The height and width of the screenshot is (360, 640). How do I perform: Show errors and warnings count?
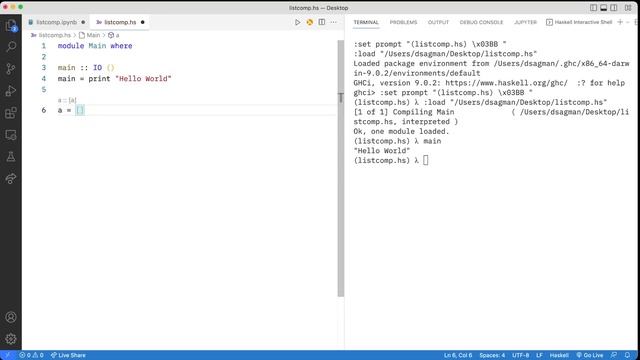coord(31,355)
